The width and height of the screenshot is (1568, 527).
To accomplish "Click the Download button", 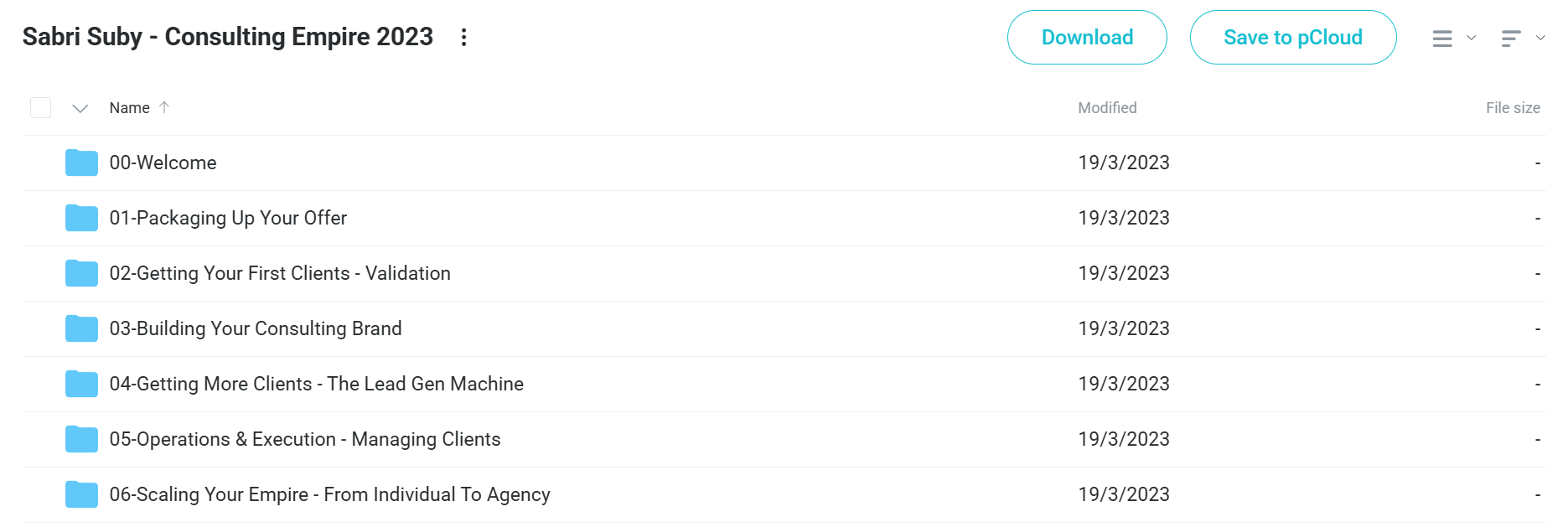I will tap(1087, 38).
